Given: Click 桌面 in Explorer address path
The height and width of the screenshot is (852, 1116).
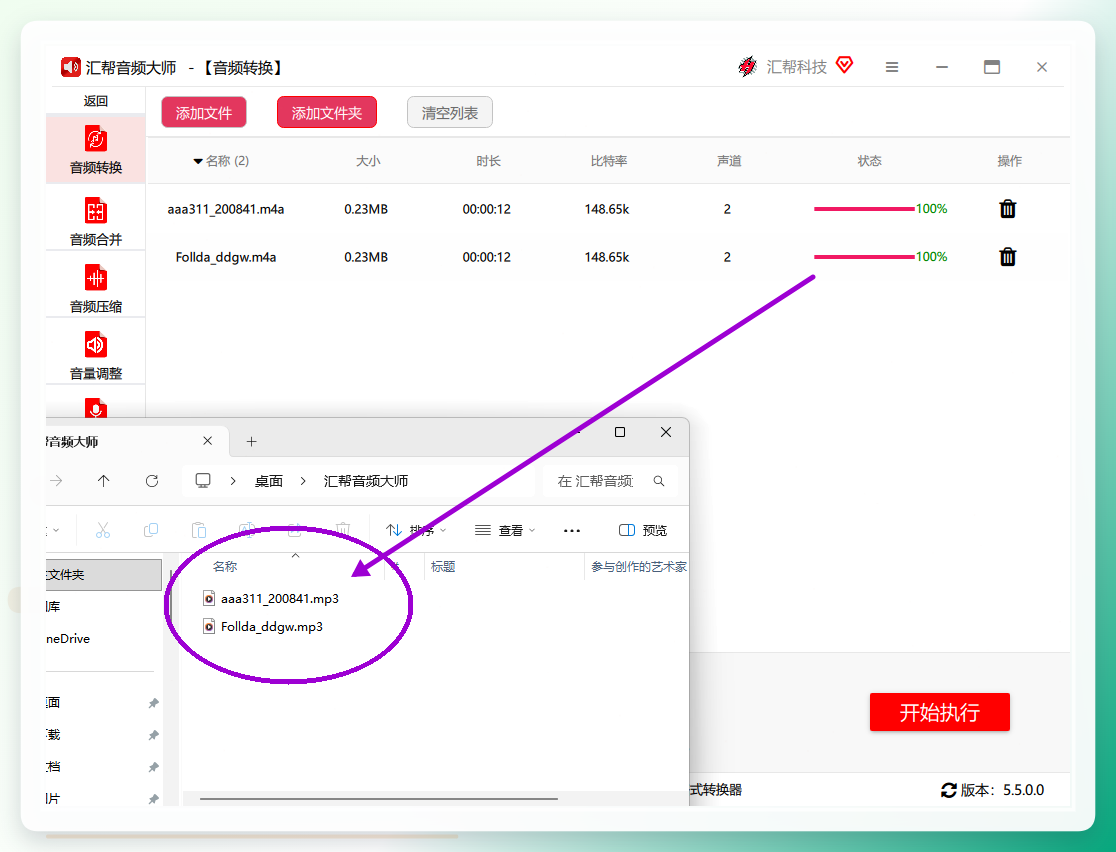Looking at the screenshot, I should [x=269, y=481].
